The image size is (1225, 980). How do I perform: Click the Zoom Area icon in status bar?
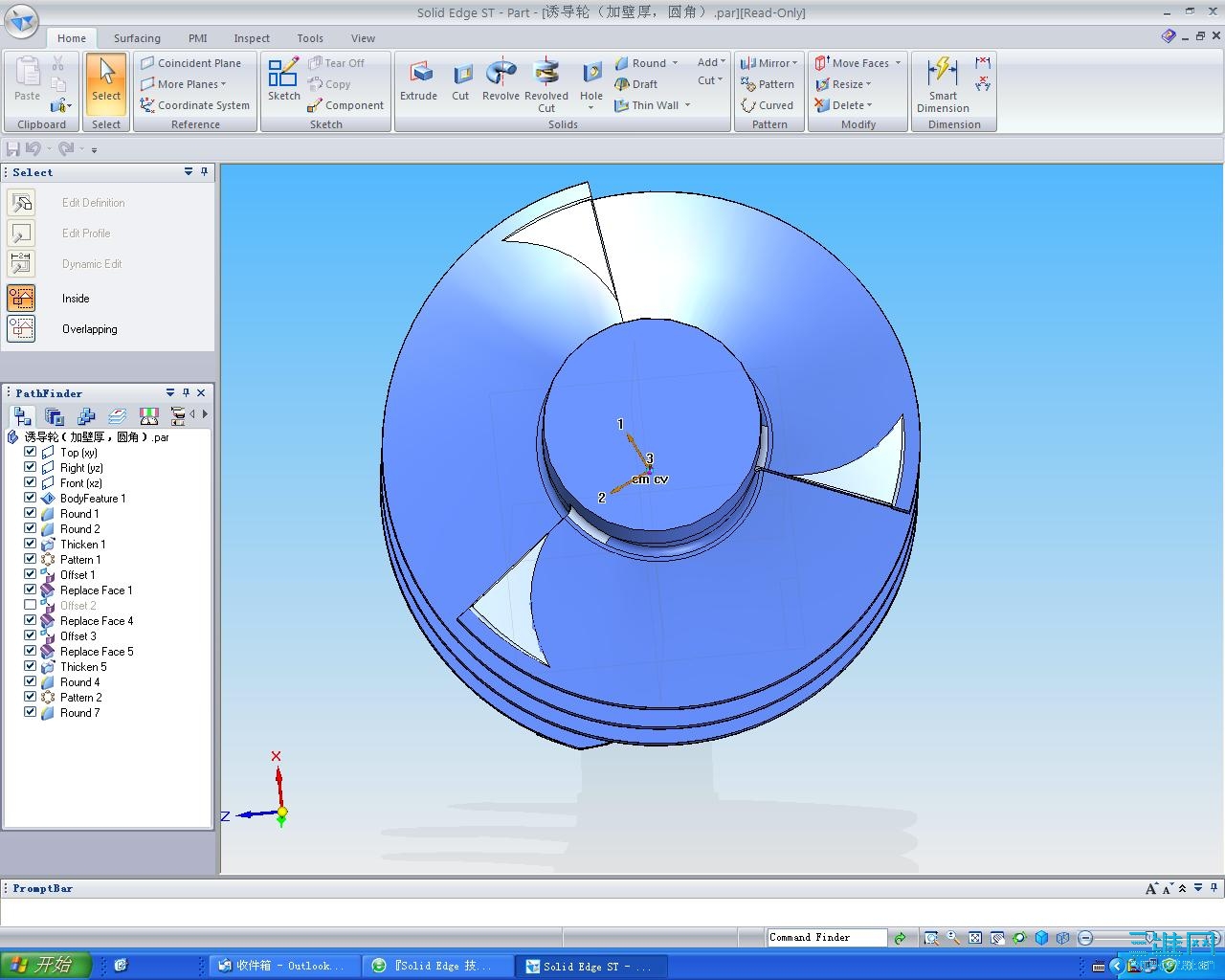point(930,938)
